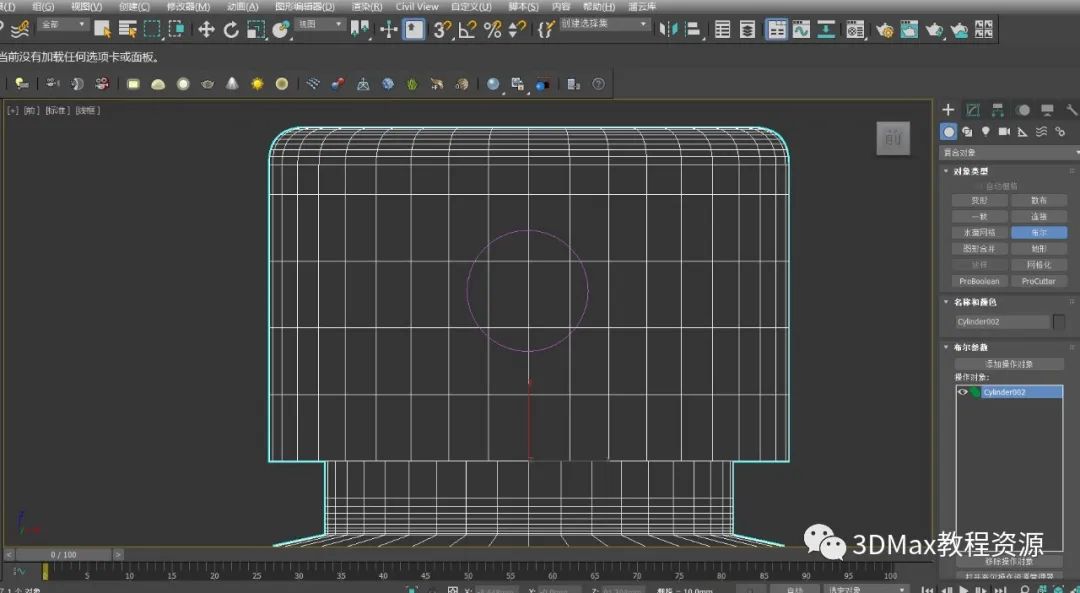1080x593 pixels.
Task: Switch to the Modify panel tab
Action: pos(972,110)
